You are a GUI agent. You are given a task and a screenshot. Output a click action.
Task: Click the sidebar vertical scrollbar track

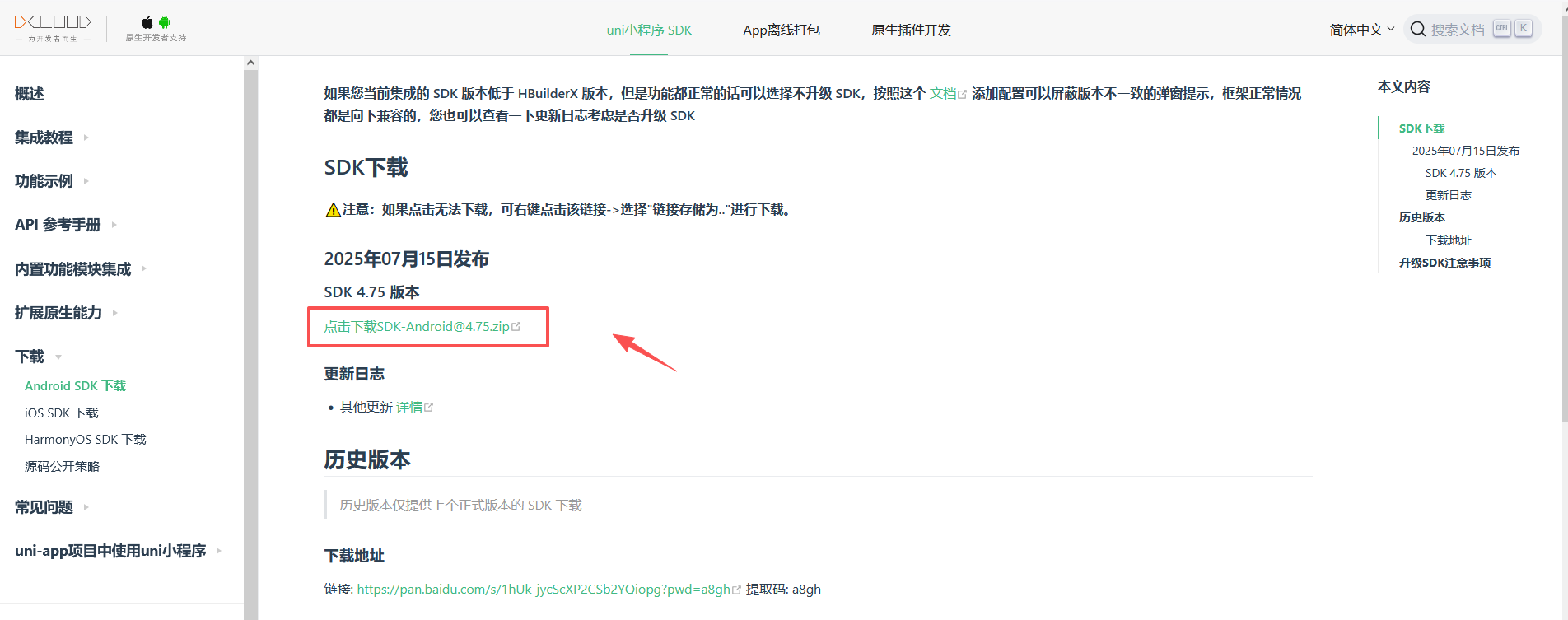[x=250, y=344]
